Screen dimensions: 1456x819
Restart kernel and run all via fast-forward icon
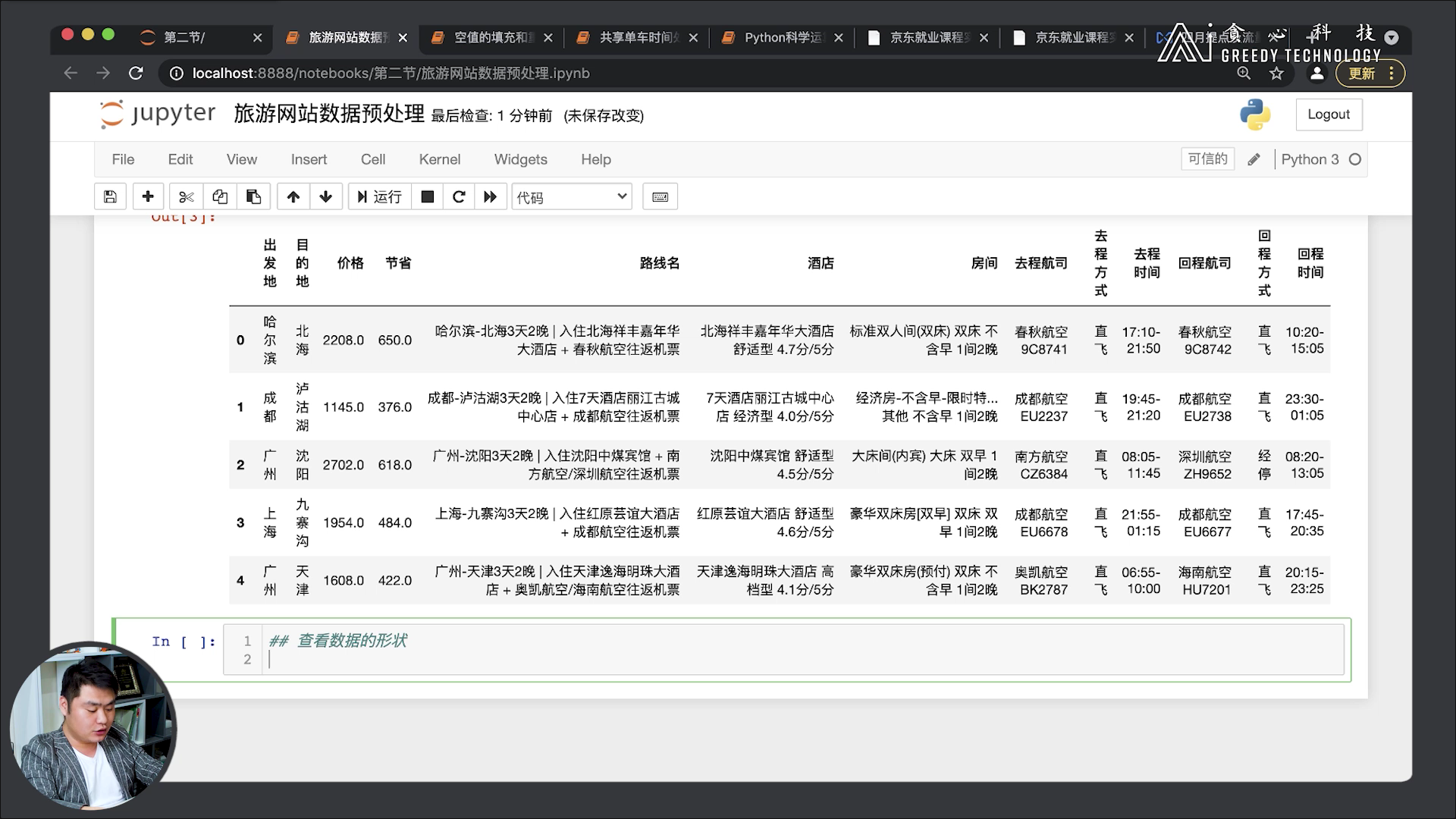(491, 196)
